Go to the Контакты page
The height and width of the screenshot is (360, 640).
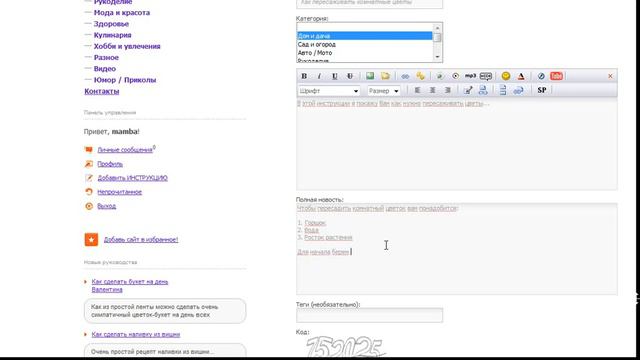(x=102, y=91)
